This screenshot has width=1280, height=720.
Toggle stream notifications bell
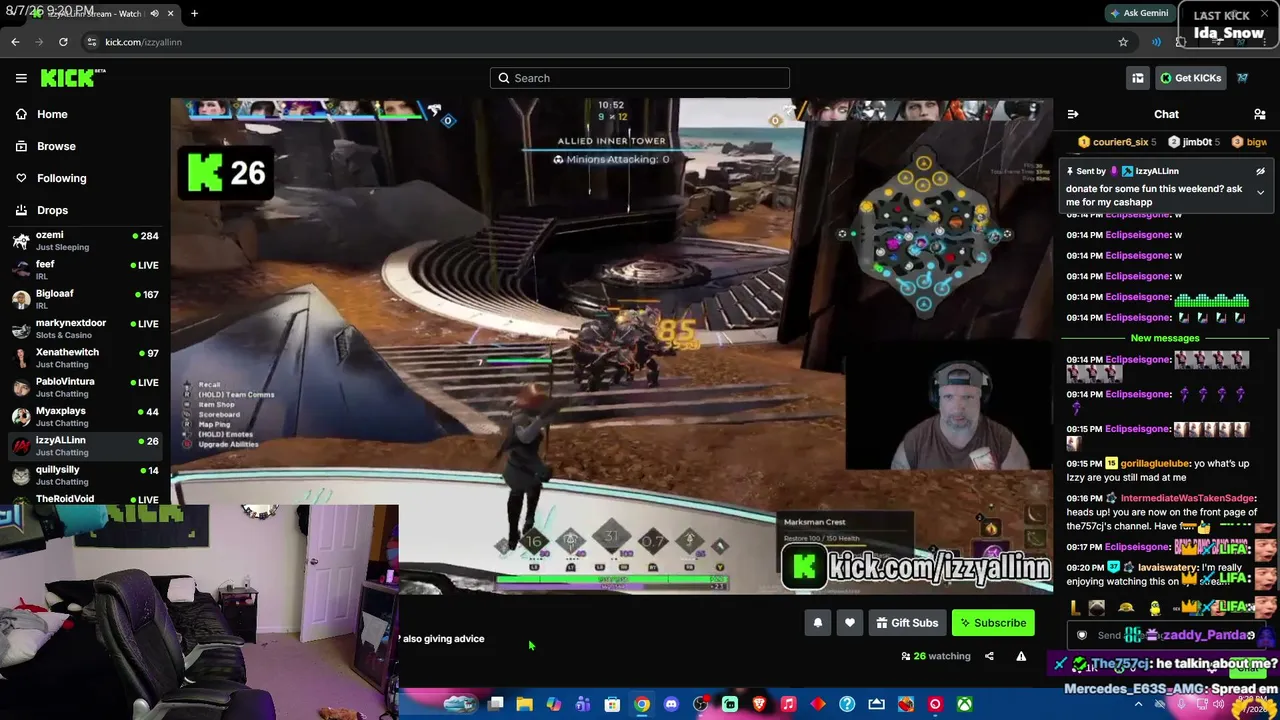[x=817, y=623]
